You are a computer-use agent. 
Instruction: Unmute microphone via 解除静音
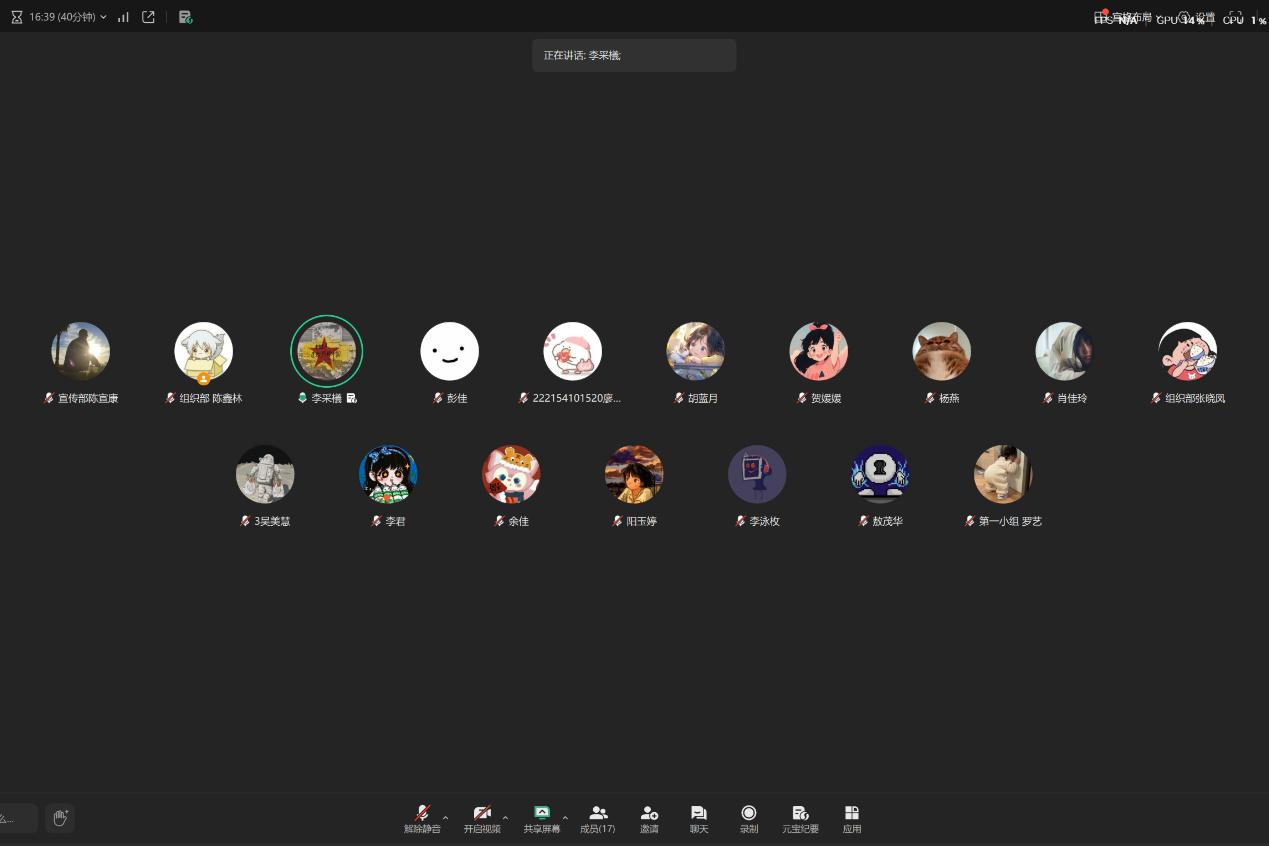(422, 818)
